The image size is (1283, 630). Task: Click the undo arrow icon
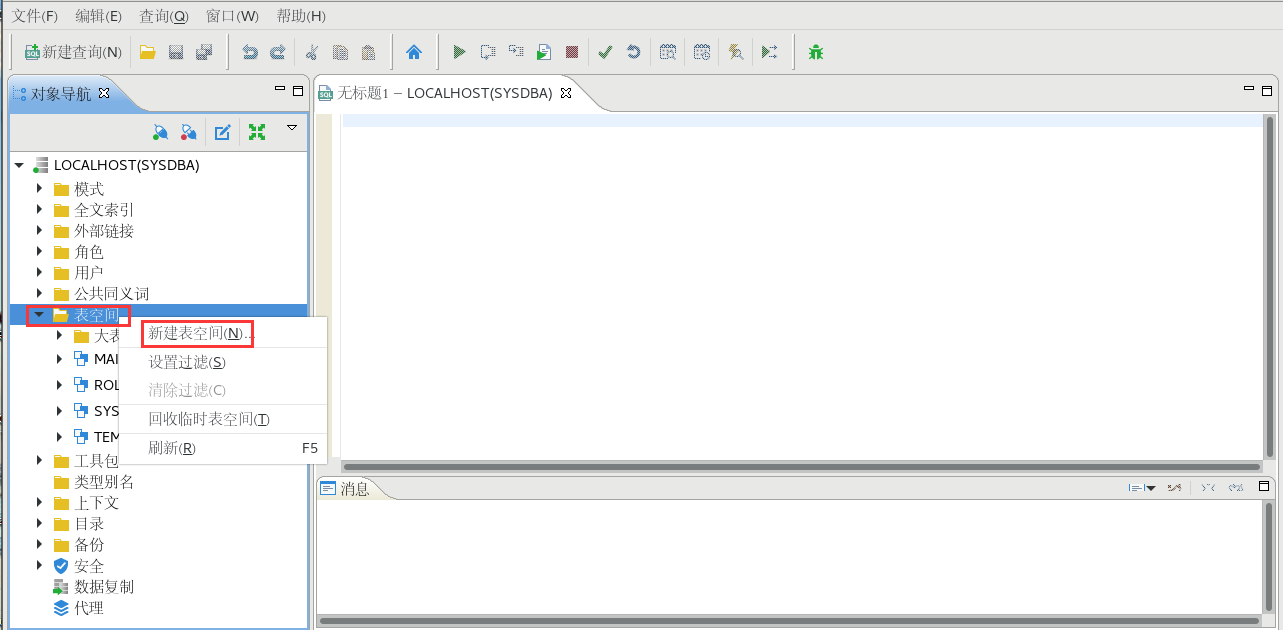click(250, 52)
